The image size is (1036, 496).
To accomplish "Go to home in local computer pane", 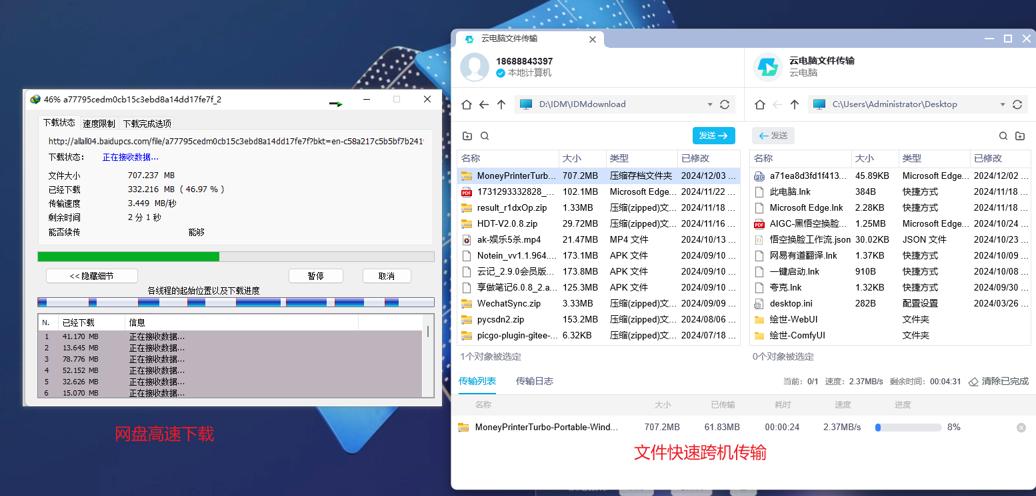I will (x=466, y=104).
